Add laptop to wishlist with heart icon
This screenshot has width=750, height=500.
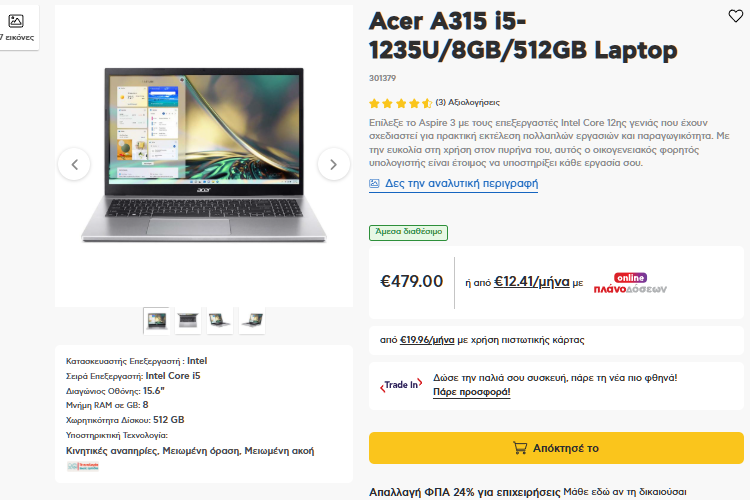[x=735, y=16]
